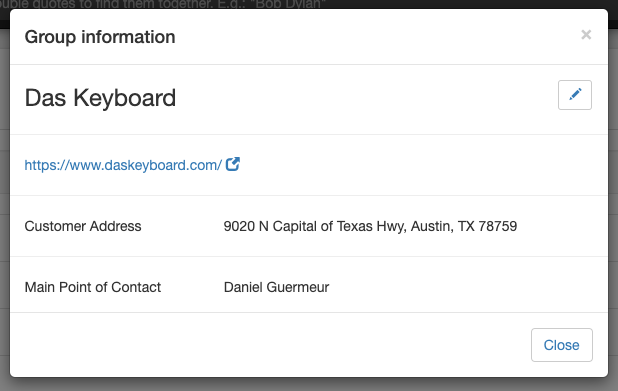Image resolution: width=618 pixels, height=391 pixels.
Task: Click the surname "Guermeur" in contact row
Action: click(x=298, y=287)
